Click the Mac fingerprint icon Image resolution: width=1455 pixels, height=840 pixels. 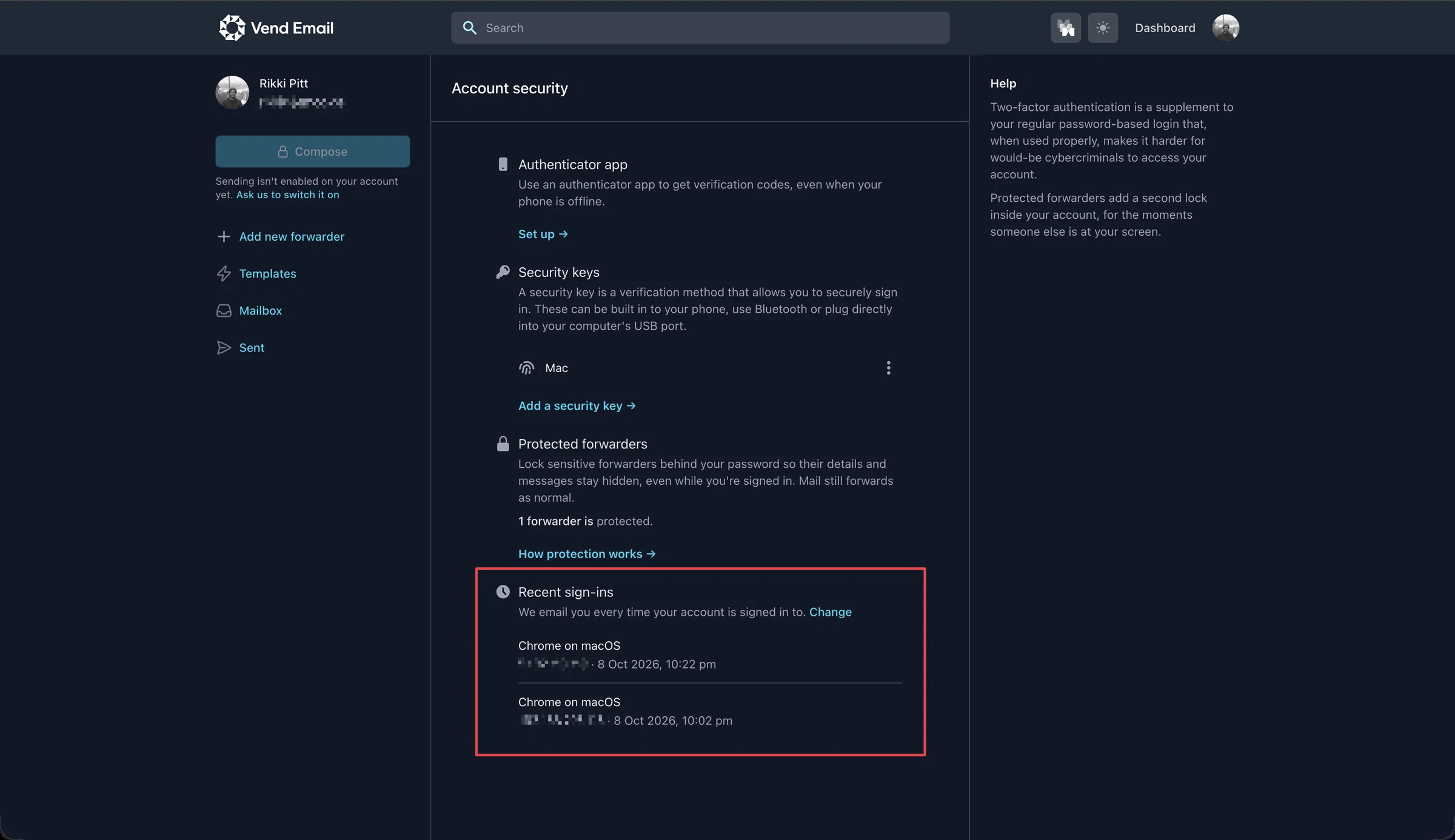click(x=526, y=368)
